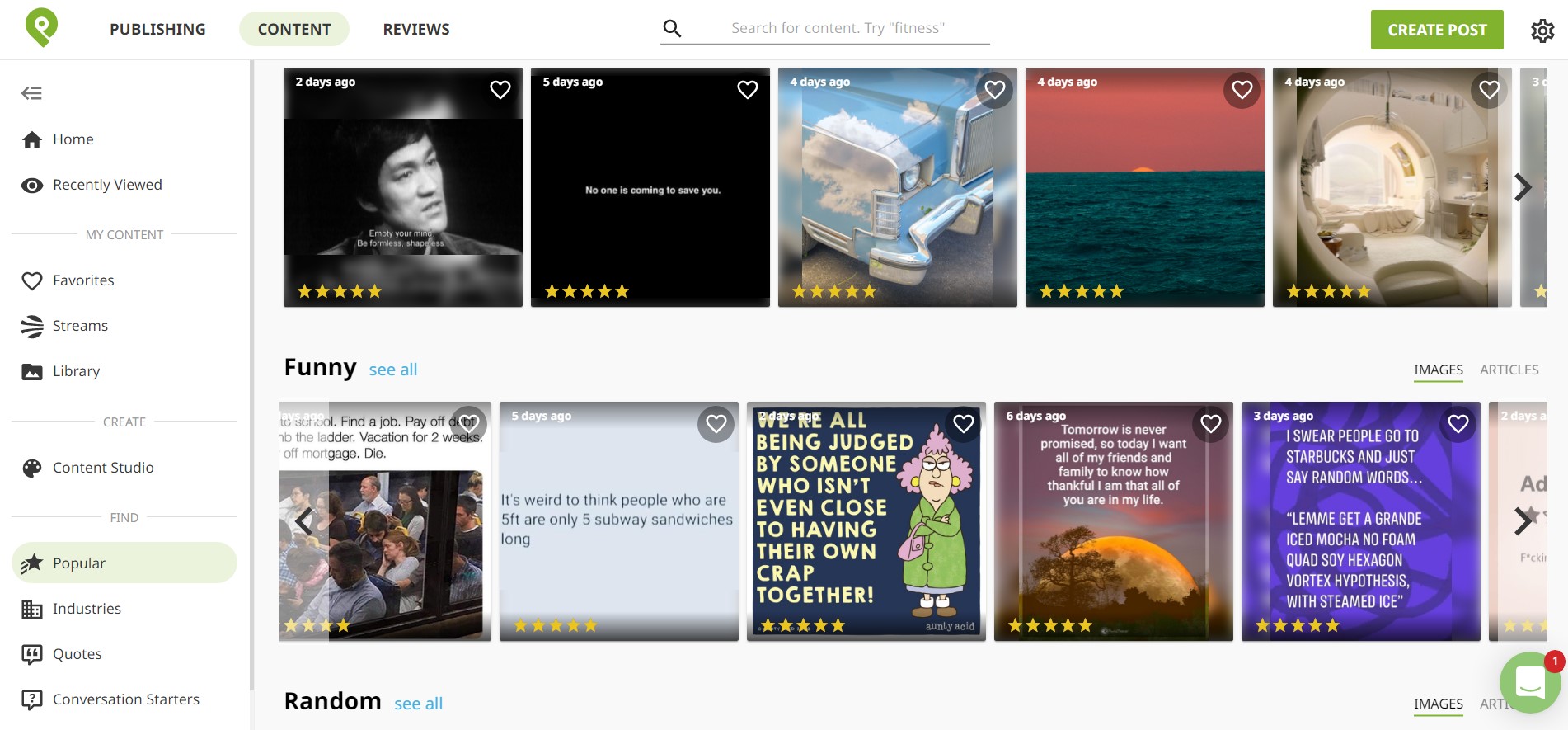Click the star rating on Bruce Lee card
The height and width of the screenshot is (730, 1568).
click(x=340, y=291)
